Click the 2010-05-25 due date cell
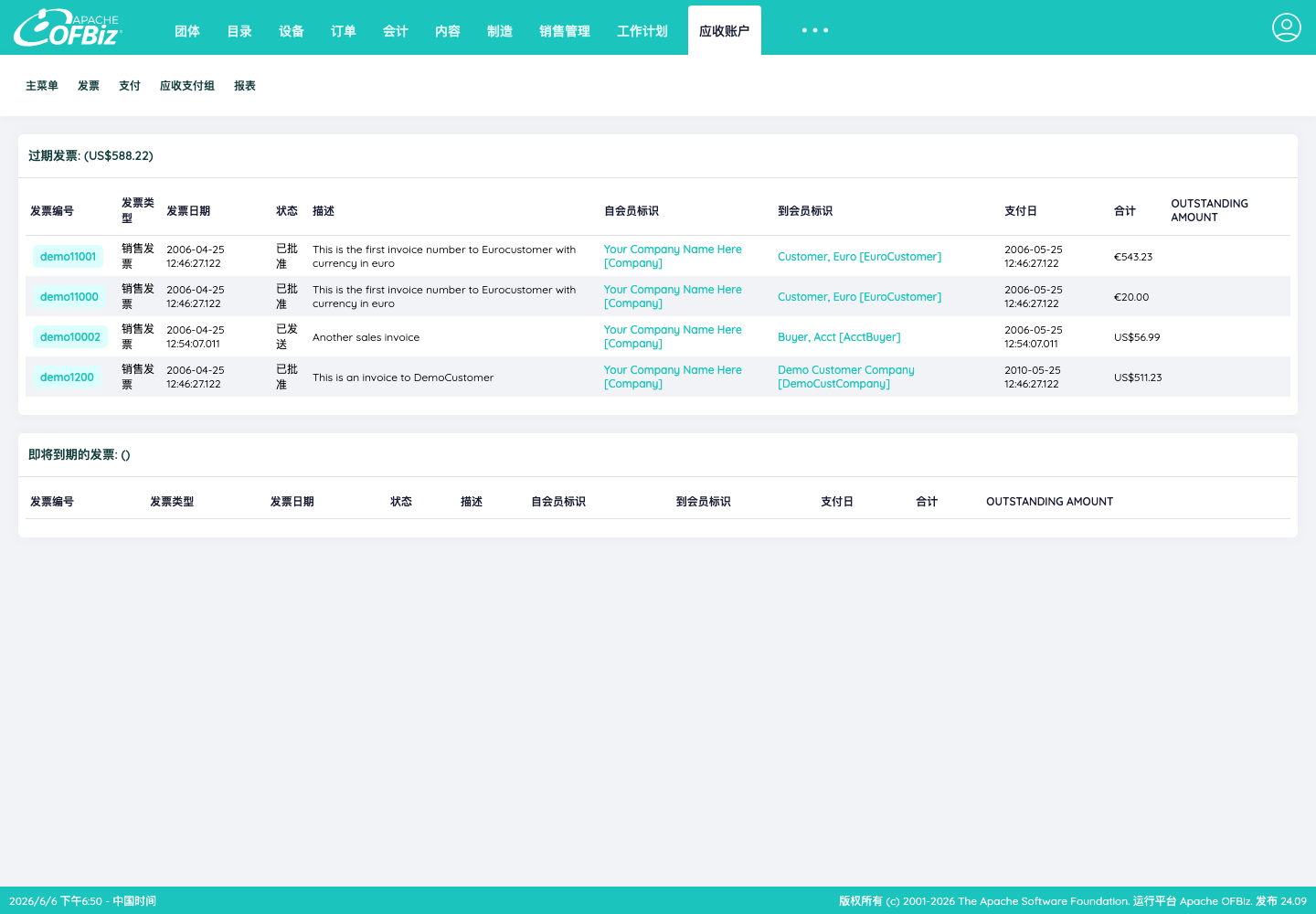 (x=1033, y=377)
